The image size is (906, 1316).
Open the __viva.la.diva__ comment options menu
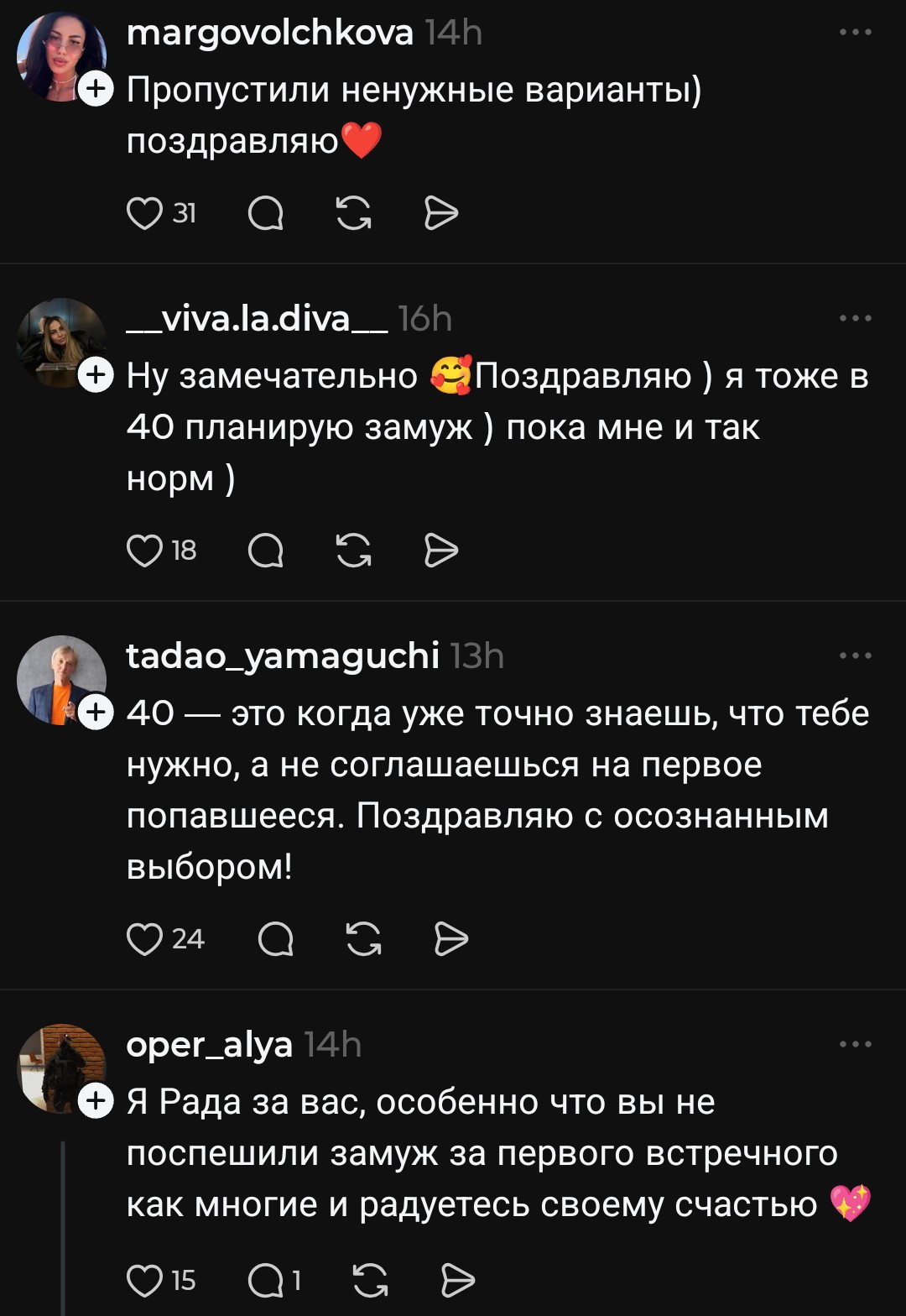coord(855,319)
